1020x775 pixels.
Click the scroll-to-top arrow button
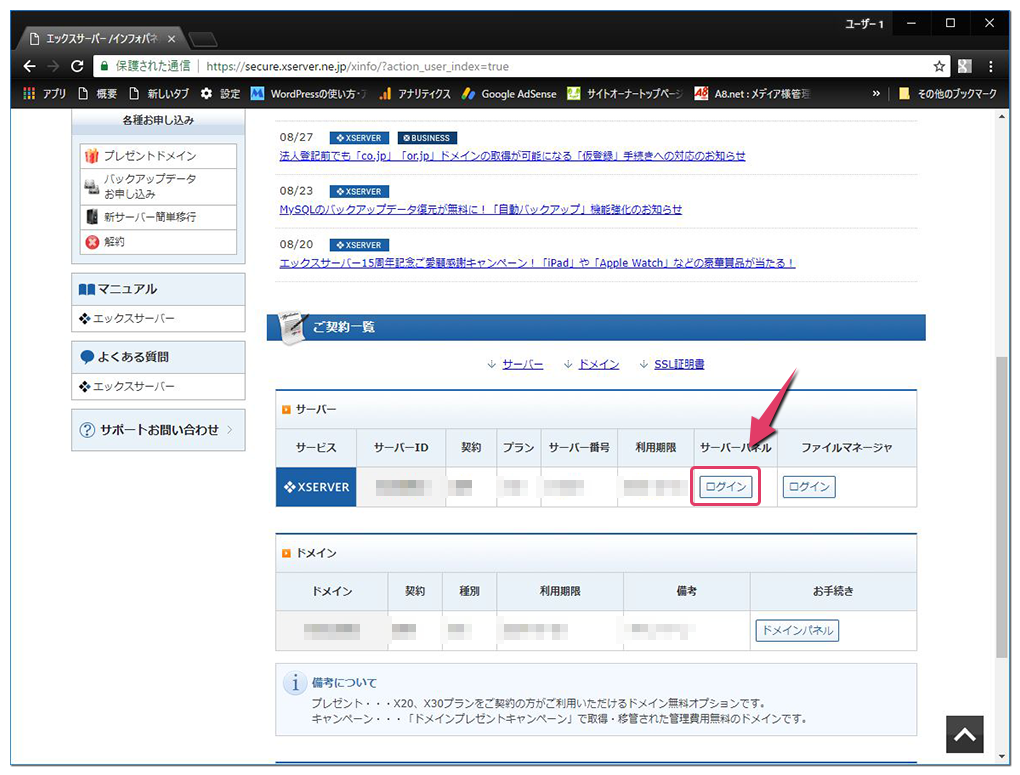pyautogui.click(x=964, y=735)
